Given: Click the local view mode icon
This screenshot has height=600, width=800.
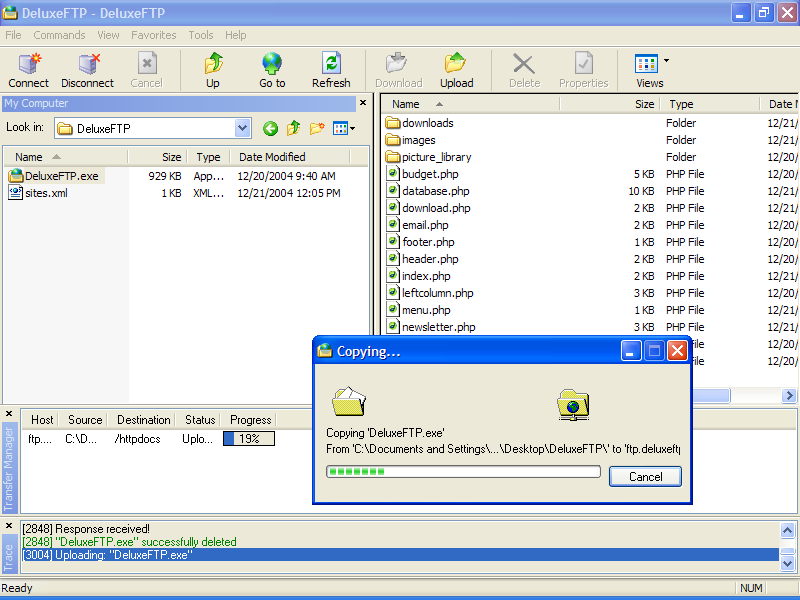Looking at the screenshot, I should click(340, 129).
